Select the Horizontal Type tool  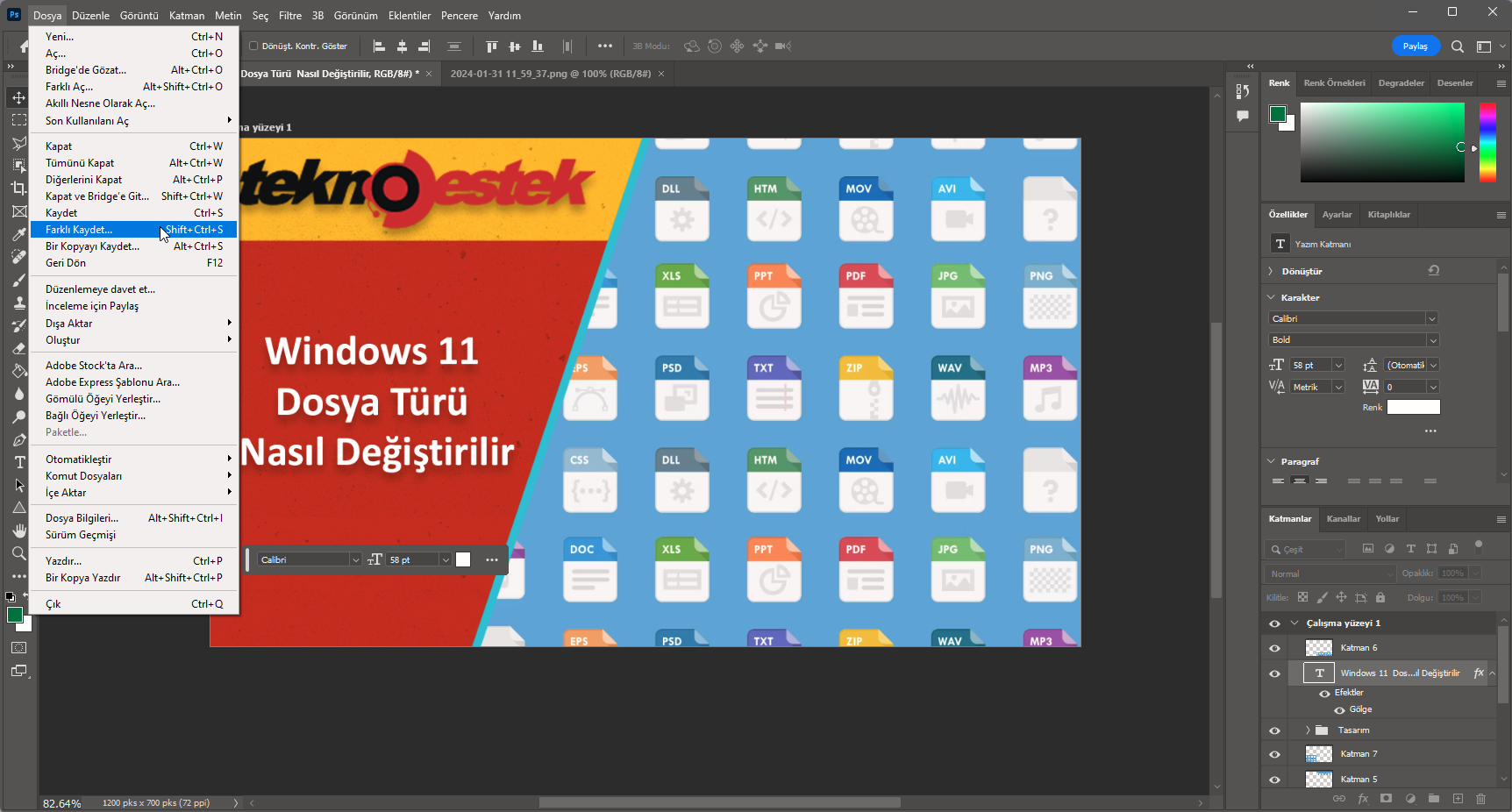18,462
